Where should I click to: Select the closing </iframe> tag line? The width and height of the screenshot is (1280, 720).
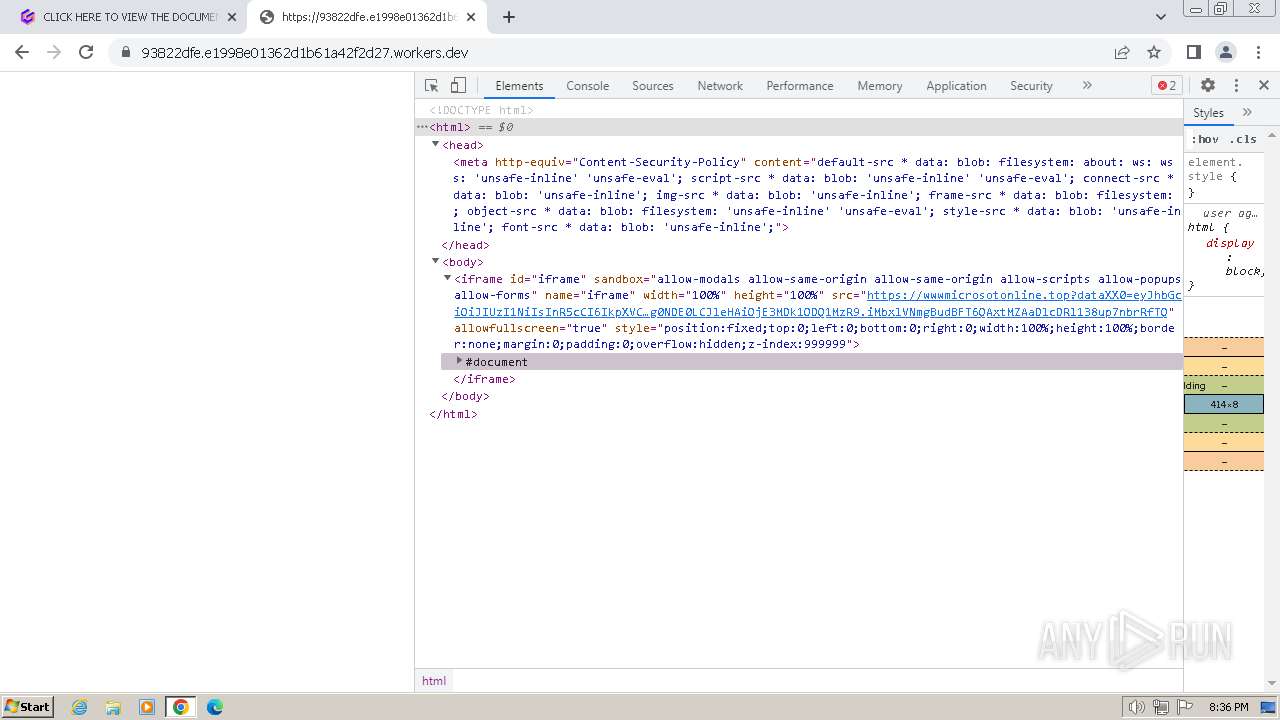point(485,379)
